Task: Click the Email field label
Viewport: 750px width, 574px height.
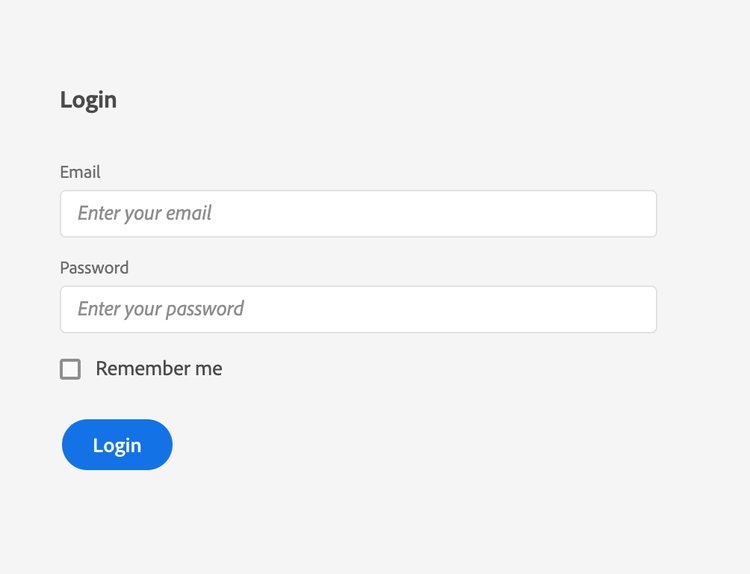Action: 80,172
